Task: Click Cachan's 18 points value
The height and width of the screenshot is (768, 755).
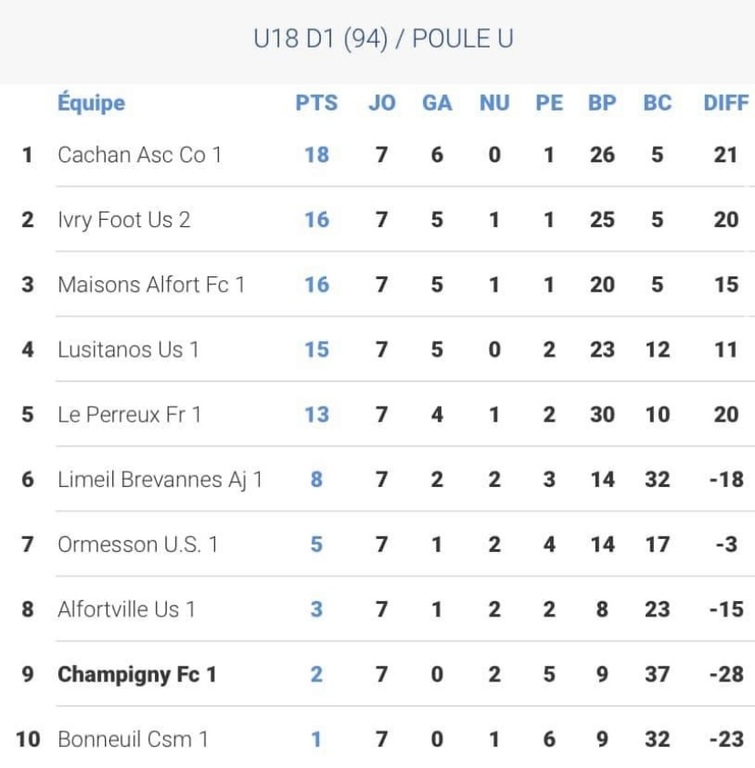Action: (x=316, y=155)
